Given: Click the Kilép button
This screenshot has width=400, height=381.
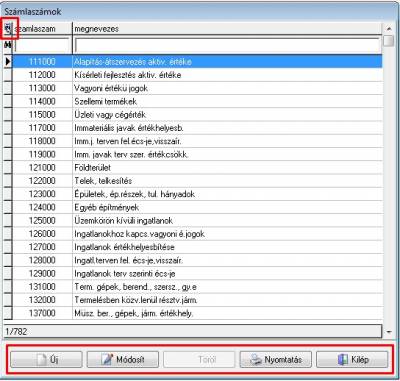Looking at the screenshot, I should 352,360.
